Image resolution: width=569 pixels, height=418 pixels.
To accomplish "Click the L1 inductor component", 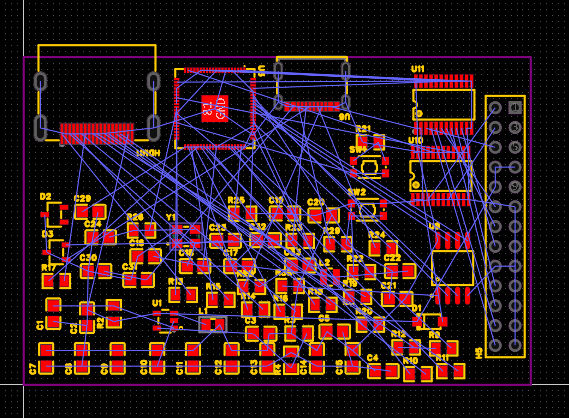I will coord(213,324).
